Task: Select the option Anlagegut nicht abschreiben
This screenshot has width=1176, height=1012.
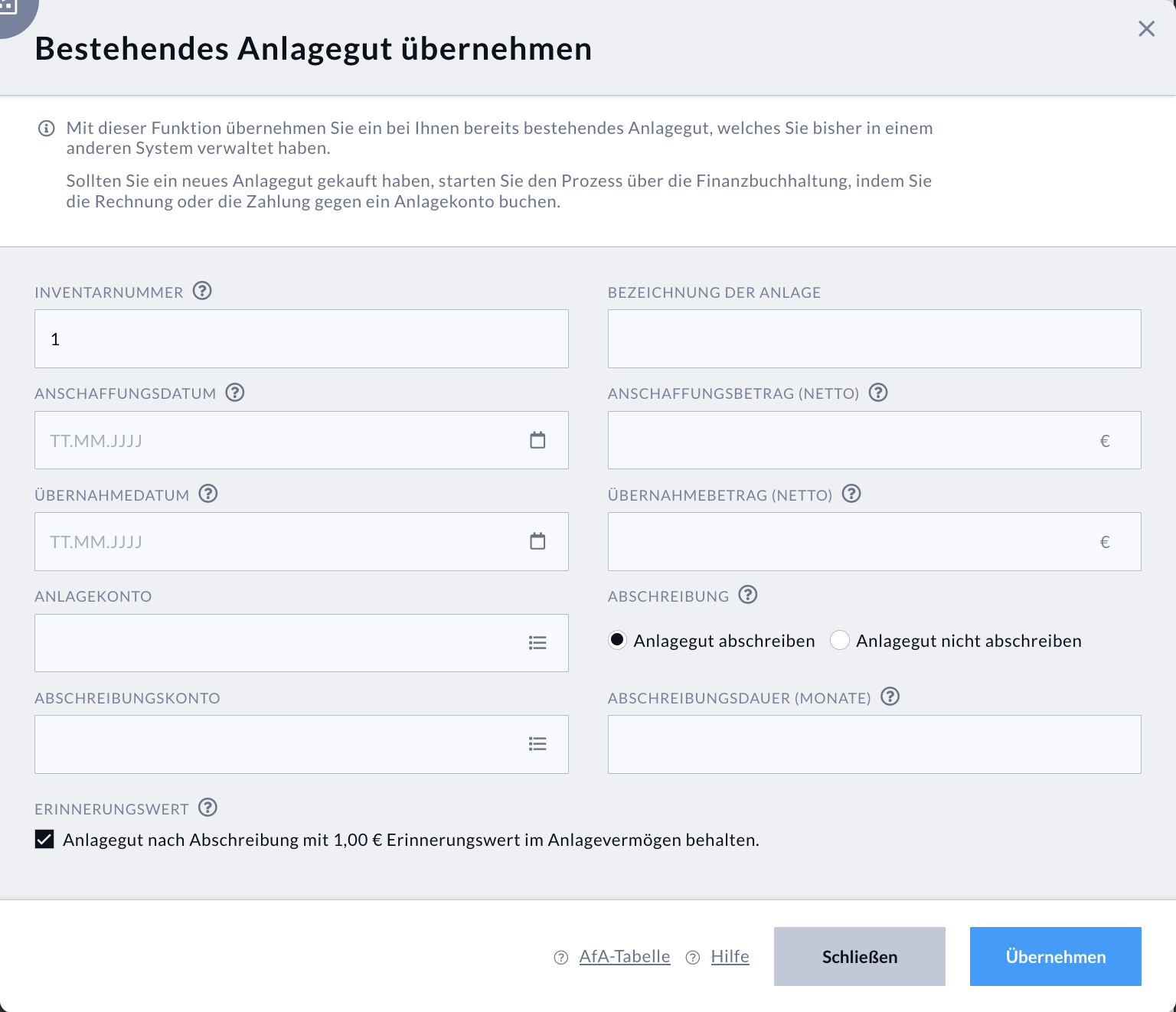Action: point(840,640)
